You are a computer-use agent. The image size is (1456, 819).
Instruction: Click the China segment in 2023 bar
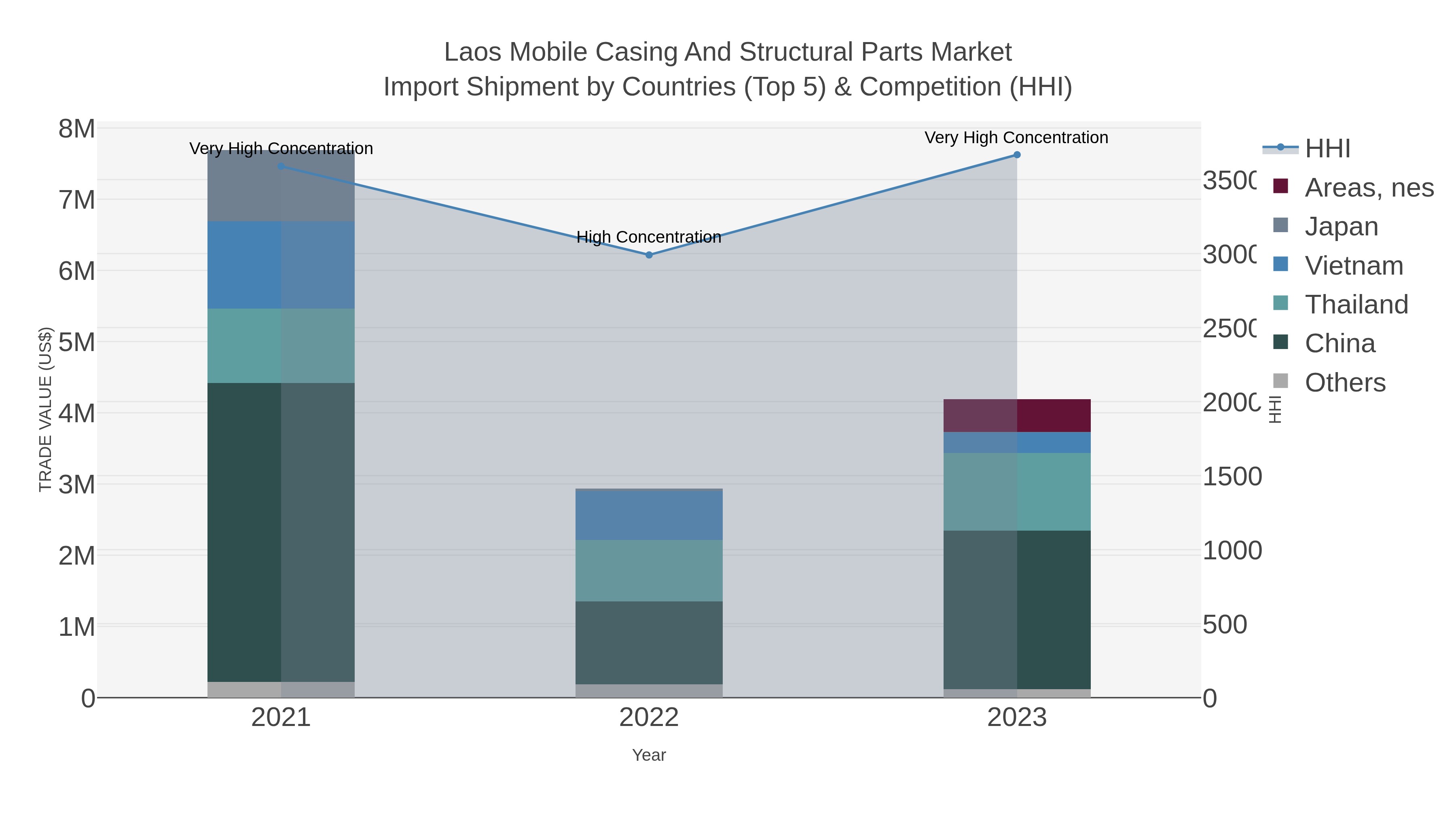pos(1017,610)
